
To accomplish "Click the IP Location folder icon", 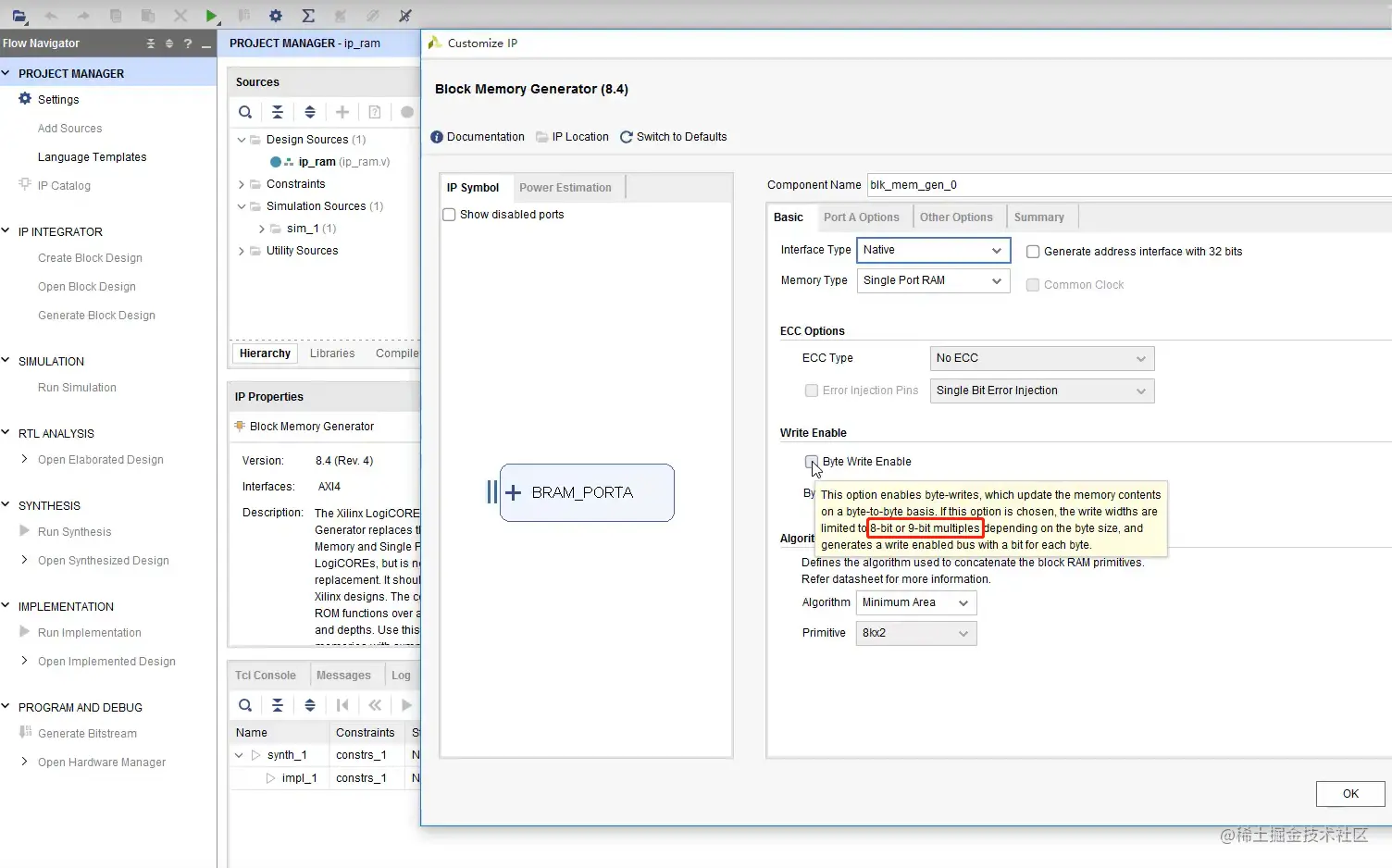I will click(543, 137).
